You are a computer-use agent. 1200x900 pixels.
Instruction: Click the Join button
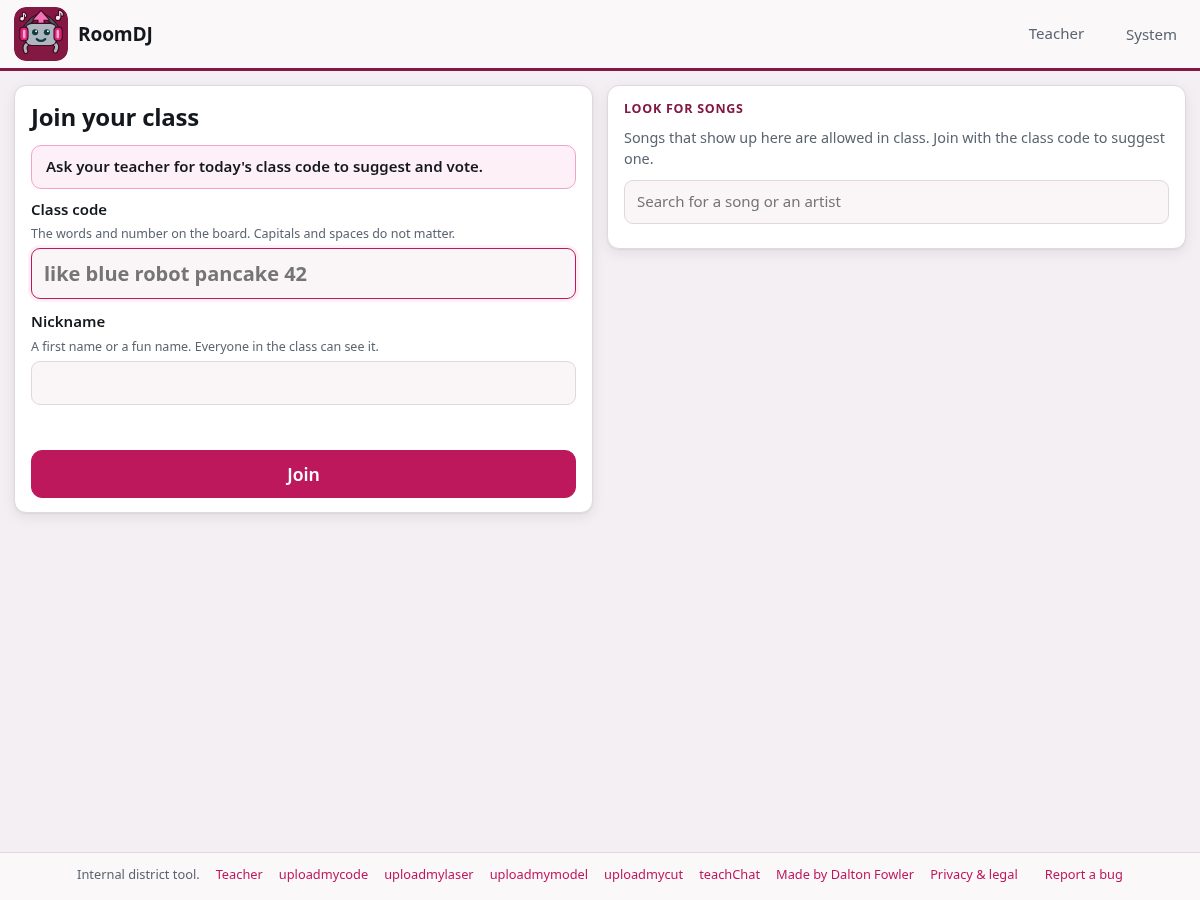(303, 474)
